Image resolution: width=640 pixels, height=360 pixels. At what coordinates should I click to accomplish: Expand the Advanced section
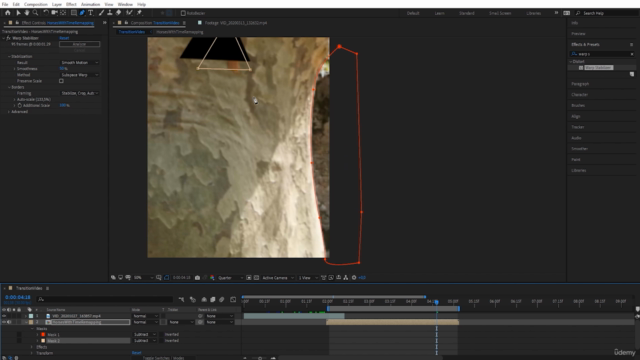9,111
